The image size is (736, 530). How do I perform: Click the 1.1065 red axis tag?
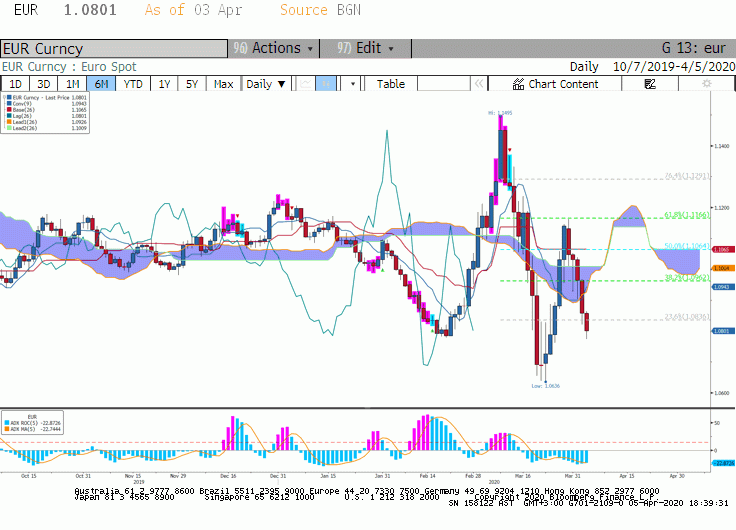[723, 249]
